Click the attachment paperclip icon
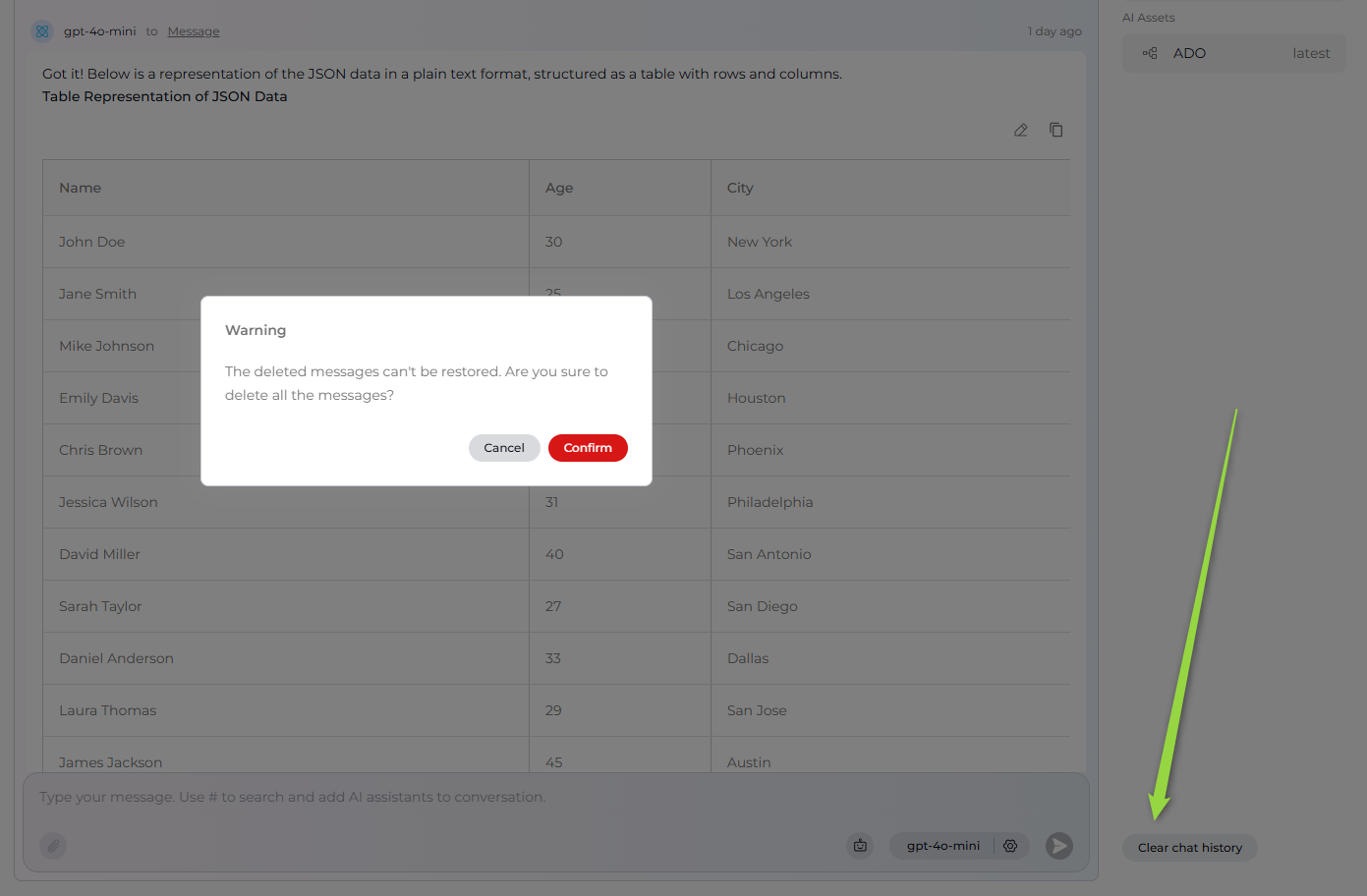The width and height of the screenshot is (1367, 896). coord(53,846)
